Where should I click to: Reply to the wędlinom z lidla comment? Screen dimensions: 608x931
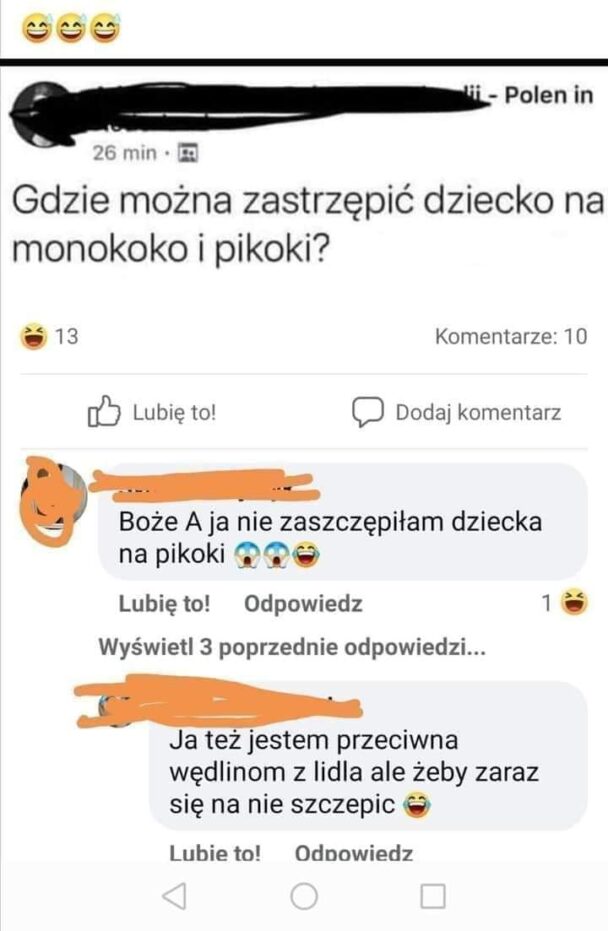coord(354,853)
